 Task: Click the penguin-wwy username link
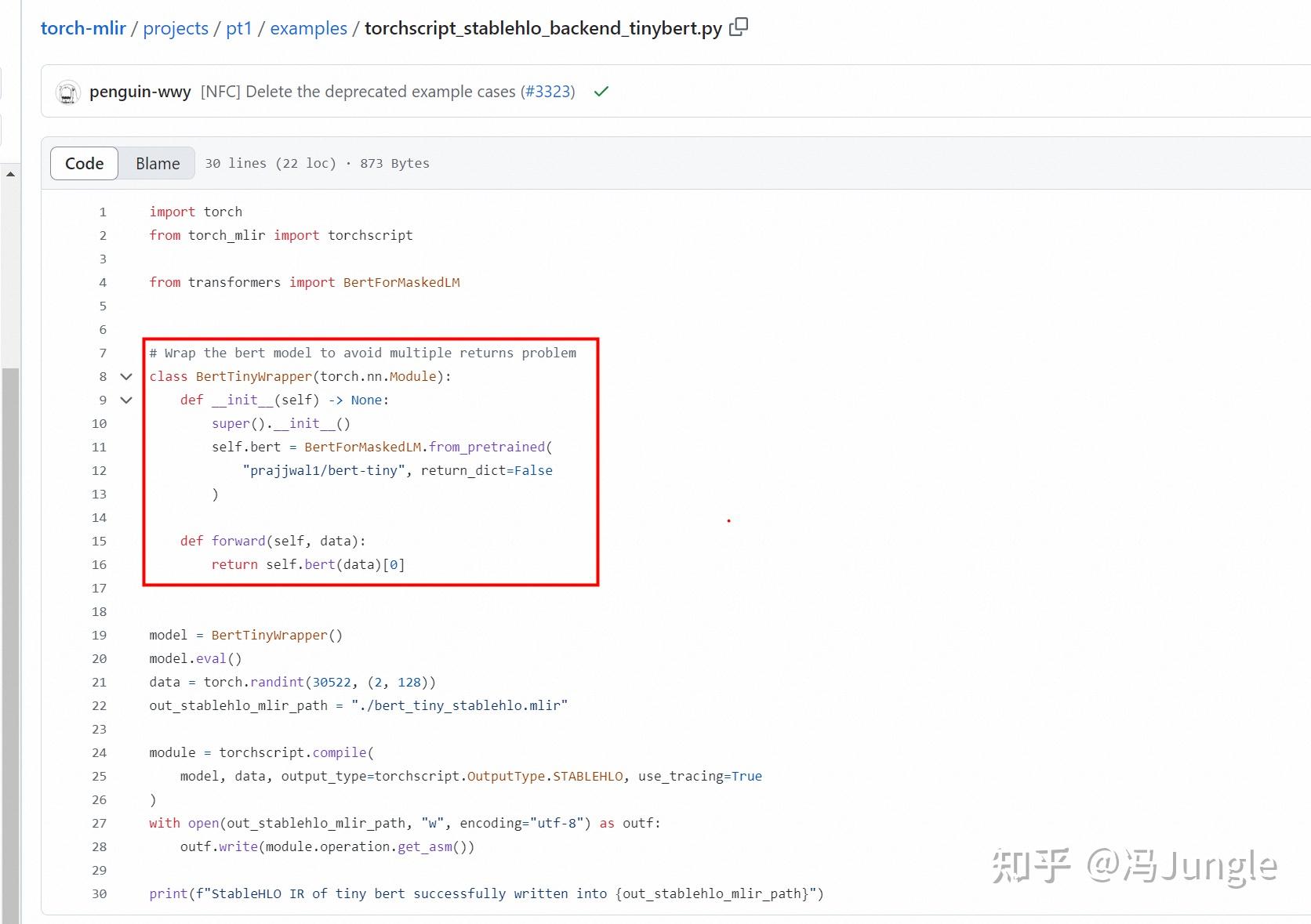[x=140, y=92]
